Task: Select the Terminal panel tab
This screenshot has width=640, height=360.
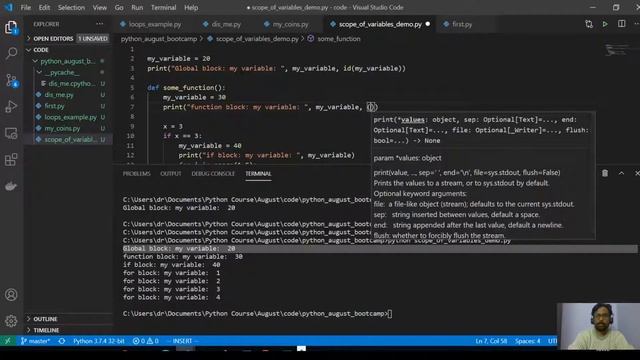Action: [258, 173]
